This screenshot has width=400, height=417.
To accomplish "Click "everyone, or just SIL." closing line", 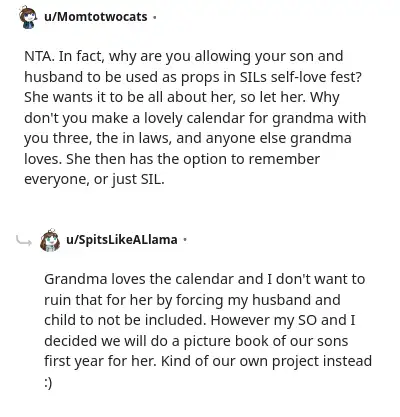I will (94, 180).
